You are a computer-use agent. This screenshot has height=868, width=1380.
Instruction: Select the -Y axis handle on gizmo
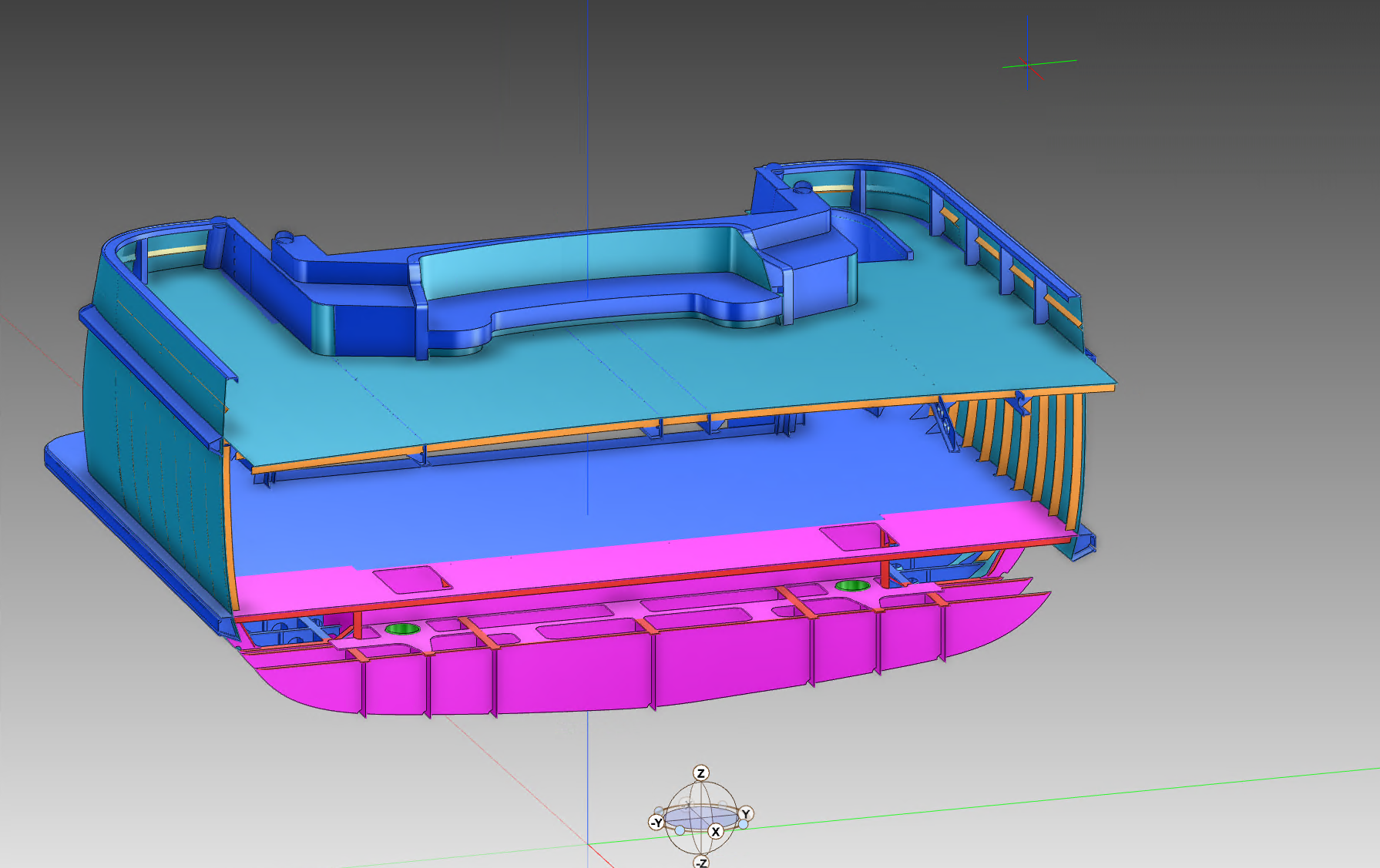click(x=656, y=823)
